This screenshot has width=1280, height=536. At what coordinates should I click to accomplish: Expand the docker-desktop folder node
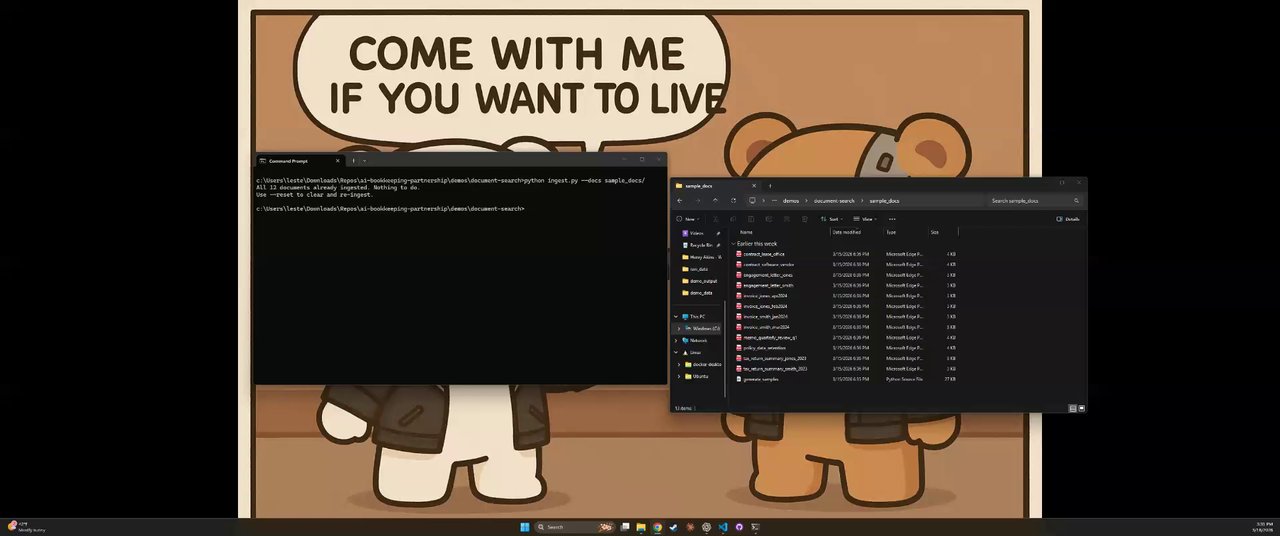(x=679, y=364)
